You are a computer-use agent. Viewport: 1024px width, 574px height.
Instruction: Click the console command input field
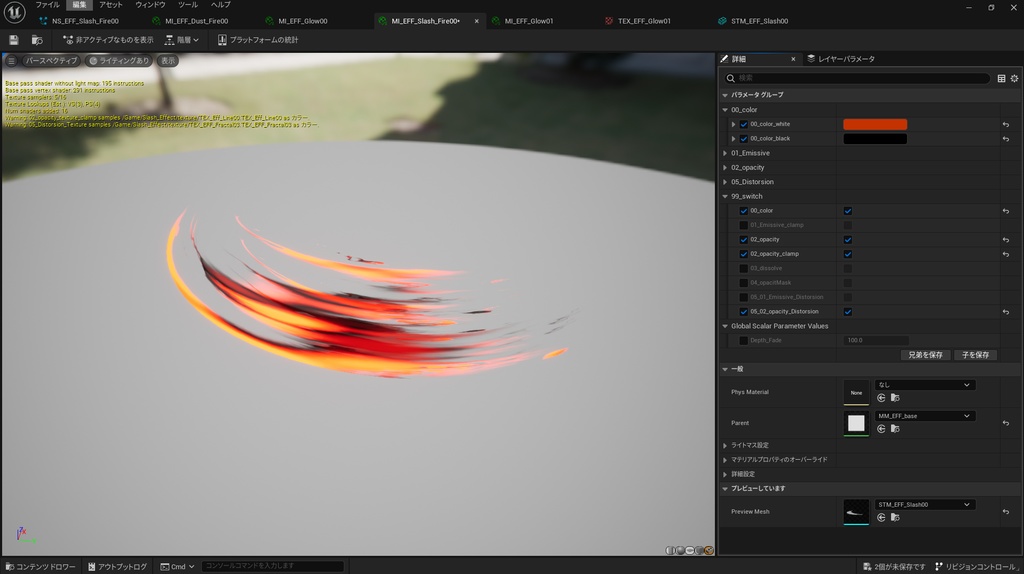(x=272, y=566)
